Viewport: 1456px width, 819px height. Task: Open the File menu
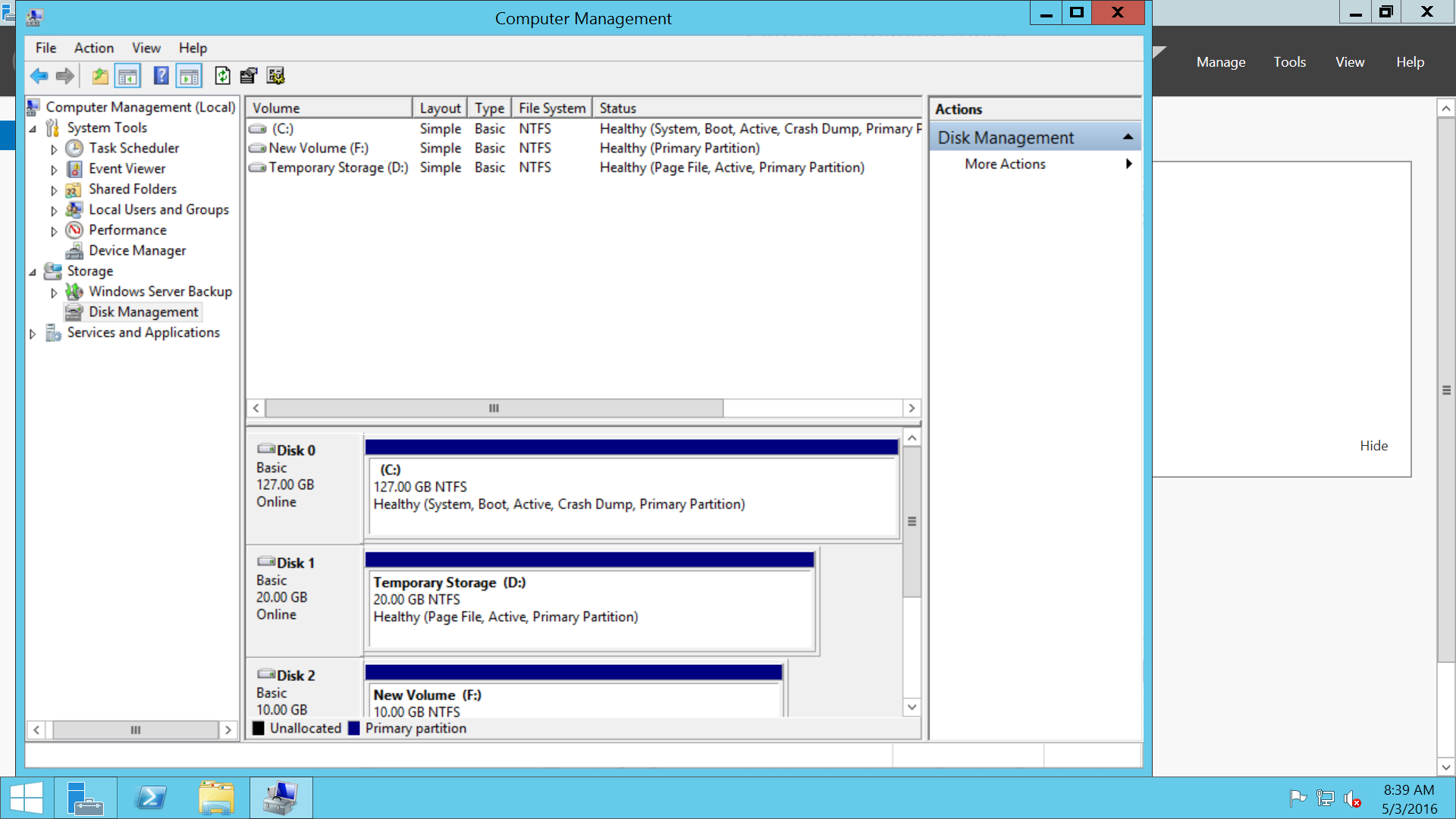[x=45, y=48]
